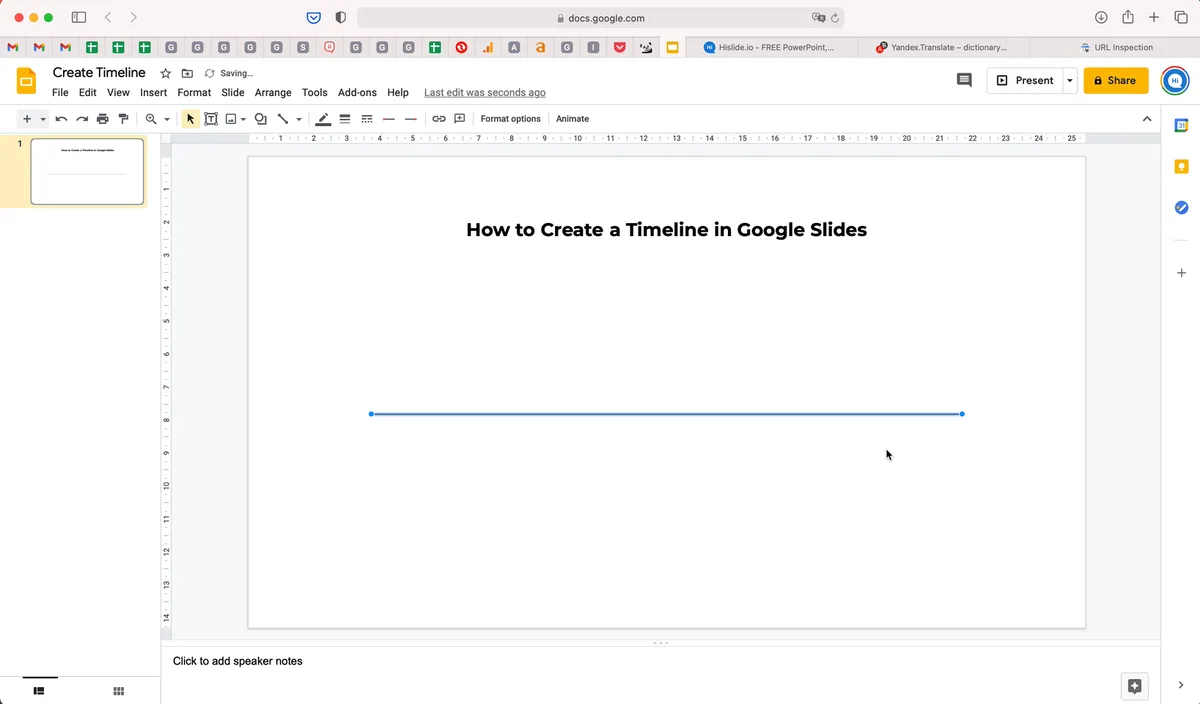Select the Paint format roller tool
This screenshot has height=704, width=1200.
(x=123, y=119)
